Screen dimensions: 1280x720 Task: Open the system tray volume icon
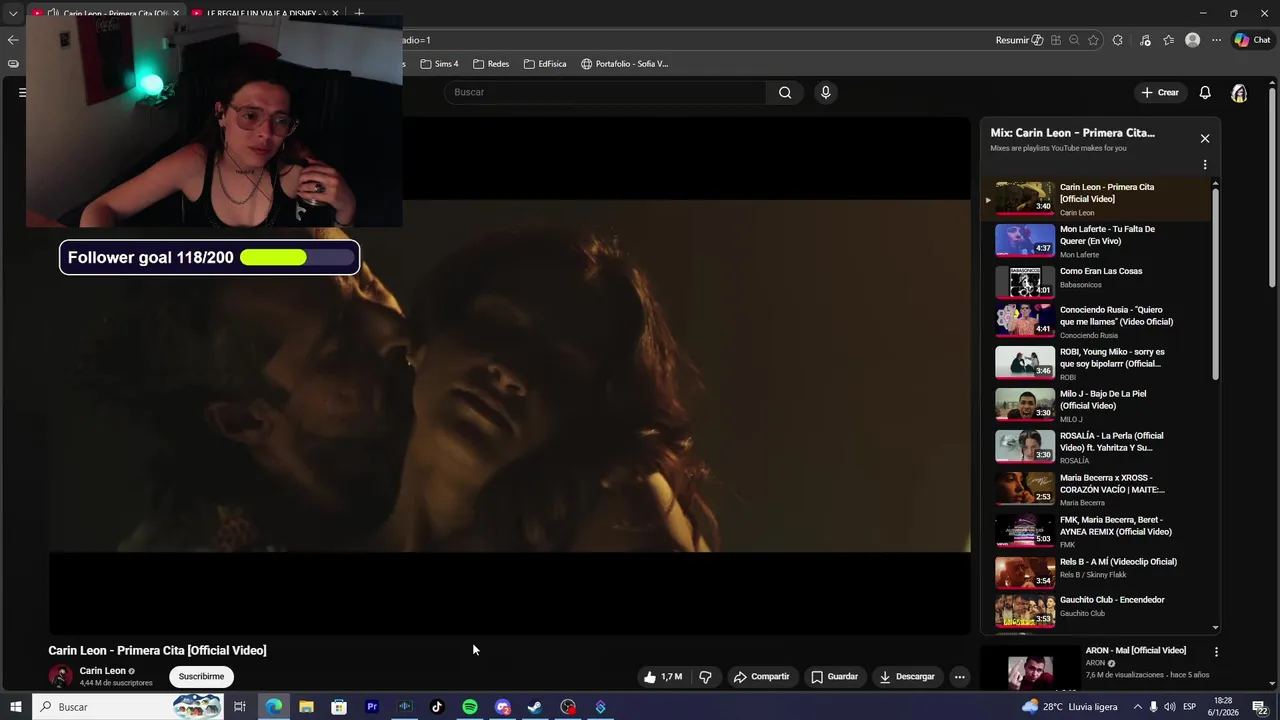pos(1169,707)
